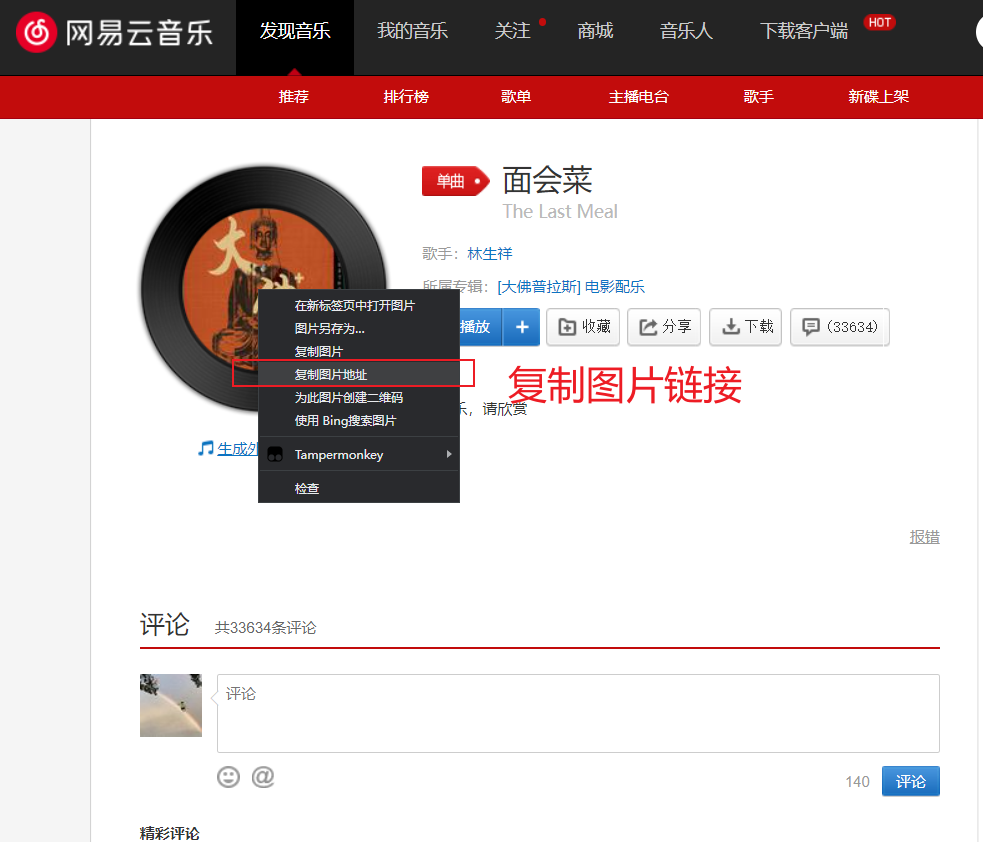The width and height of the screenshot is (983, 842).
Task: Click the blue 播放 play button
Action: (x=481, y=327)
